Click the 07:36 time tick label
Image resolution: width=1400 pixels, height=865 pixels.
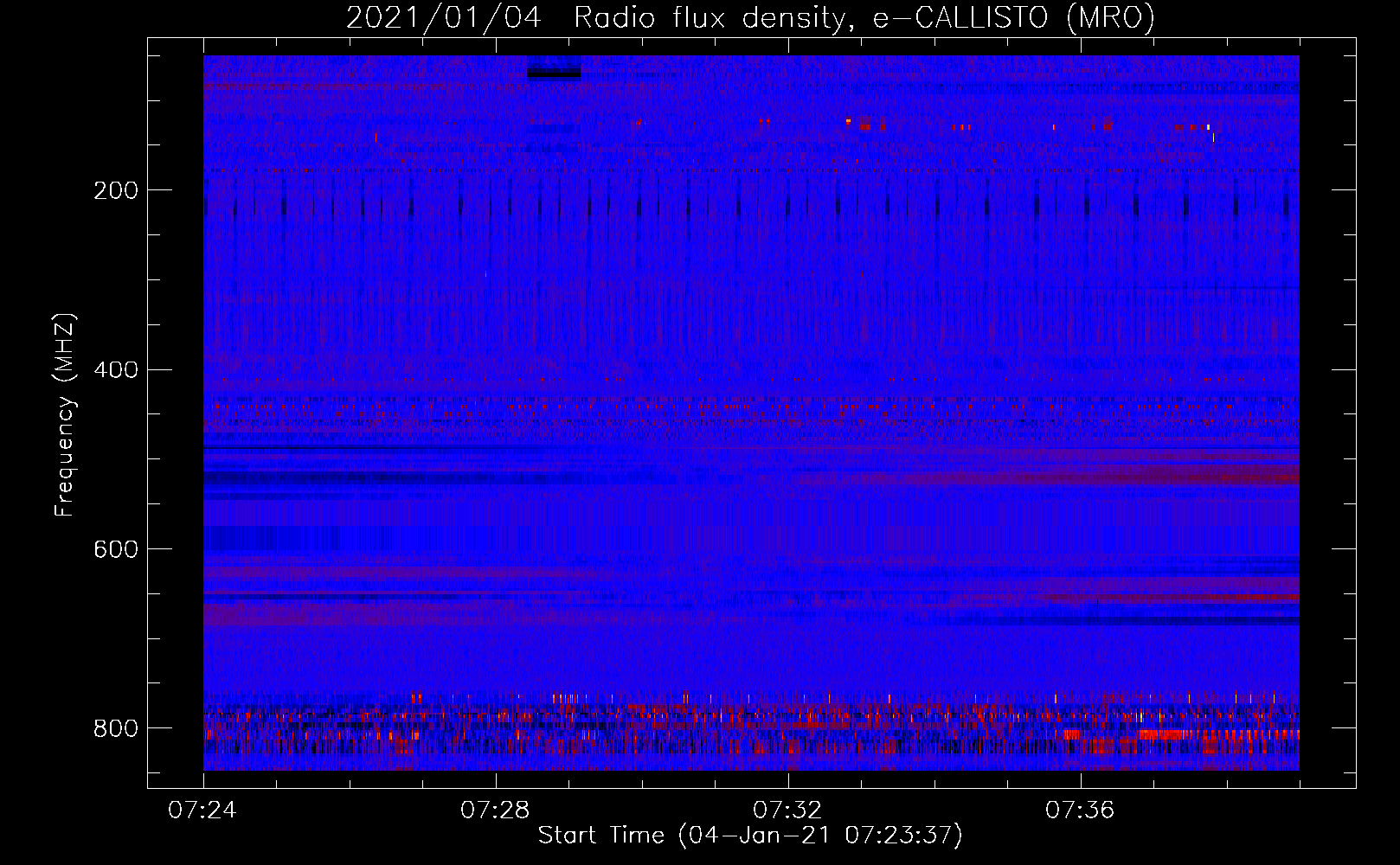coord(1081,811)
